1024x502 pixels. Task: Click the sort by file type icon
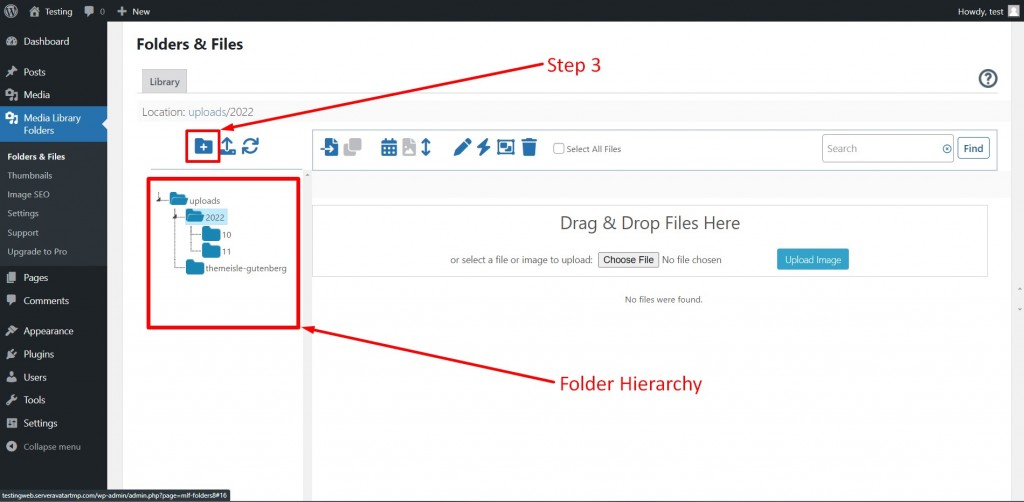coord(409,148)
